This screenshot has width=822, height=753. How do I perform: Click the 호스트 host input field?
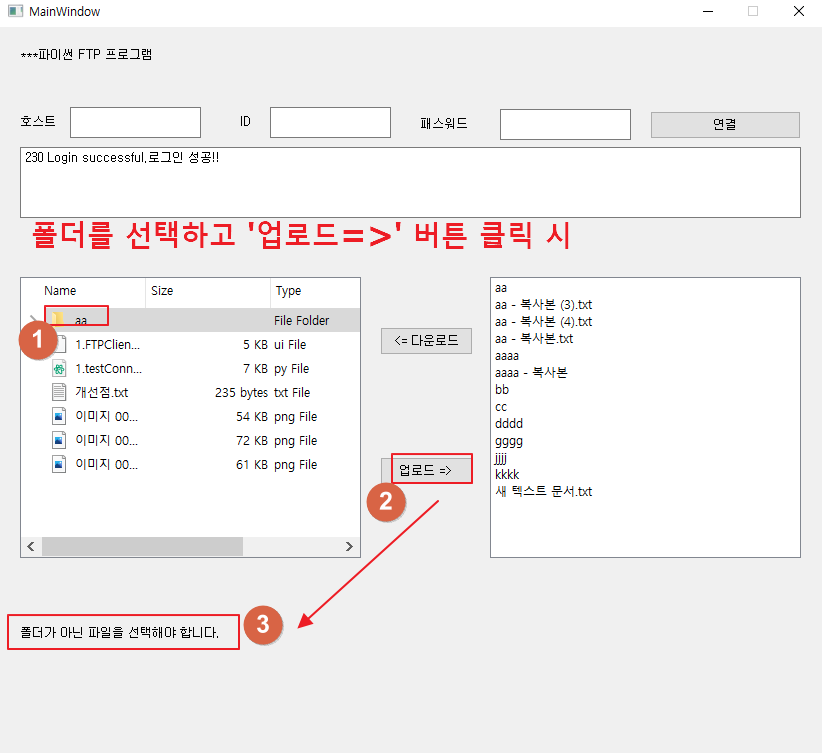pos(135,123)
